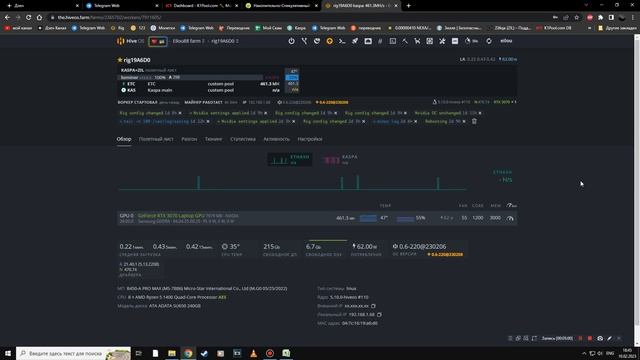Click the red stop recording button
Screen dimensions: 640x360
point(590,338)
